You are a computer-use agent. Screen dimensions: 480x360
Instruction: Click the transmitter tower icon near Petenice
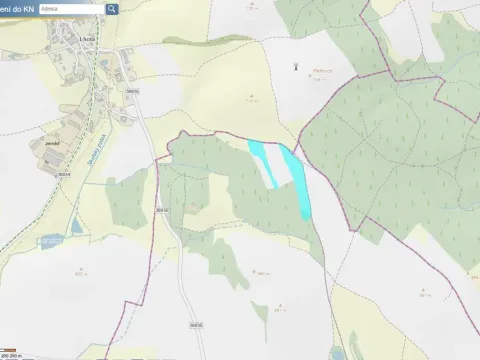[x=295, y=66]
